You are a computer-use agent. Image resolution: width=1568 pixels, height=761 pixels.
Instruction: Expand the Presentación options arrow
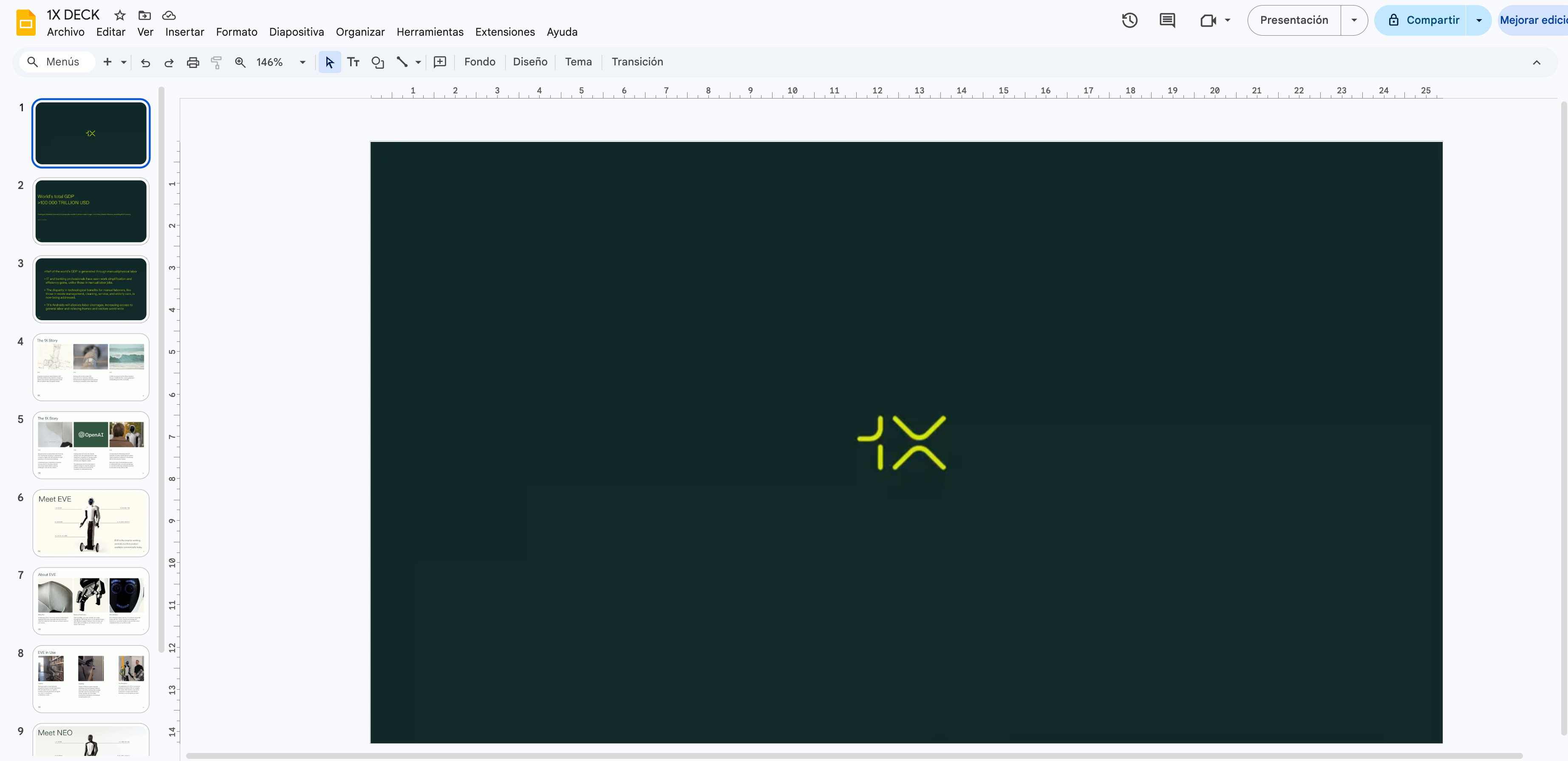point(1354,20)
